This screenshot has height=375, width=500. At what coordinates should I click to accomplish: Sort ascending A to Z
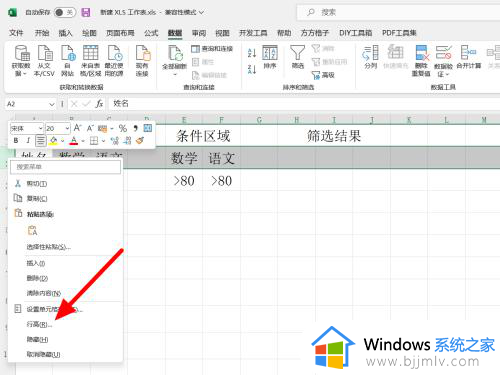252,53
